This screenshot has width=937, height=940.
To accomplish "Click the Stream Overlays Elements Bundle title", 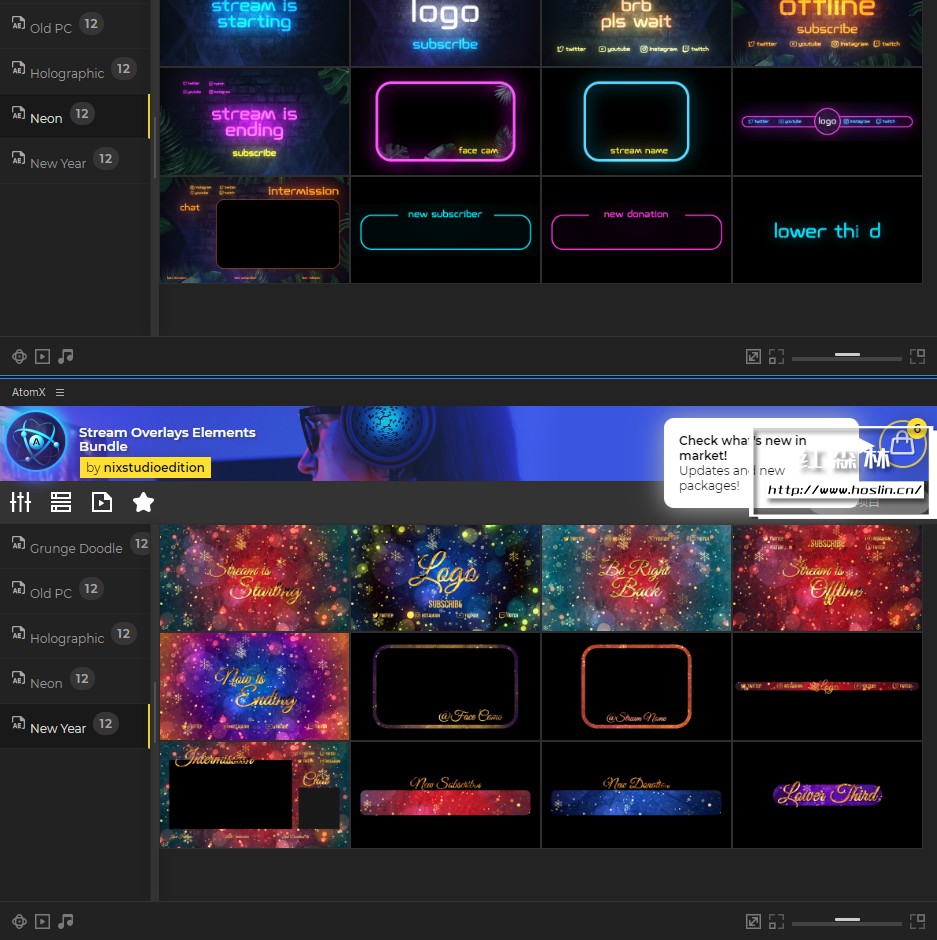I will 167,439.
